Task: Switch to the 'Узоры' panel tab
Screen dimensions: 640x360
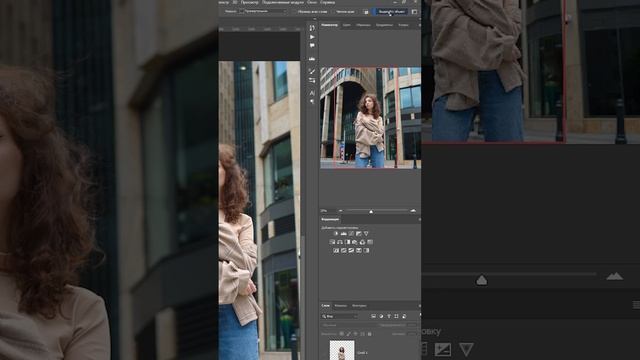Action: pos(403,25)
